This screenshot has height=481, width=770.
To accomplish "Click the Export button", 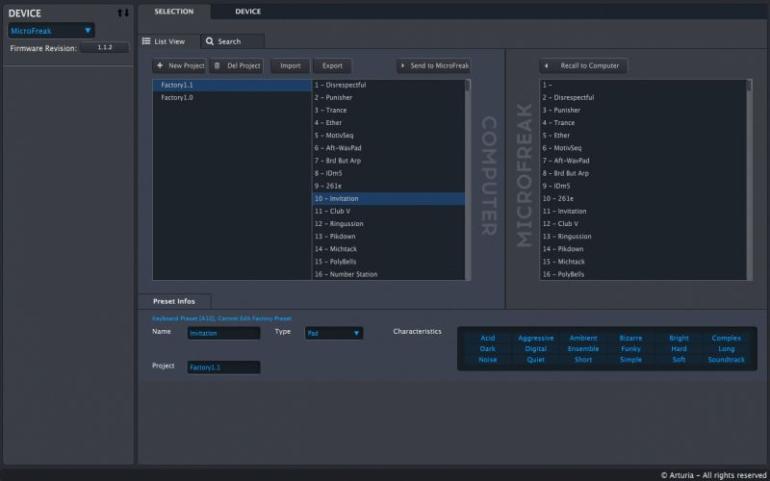I will [332, 66].
